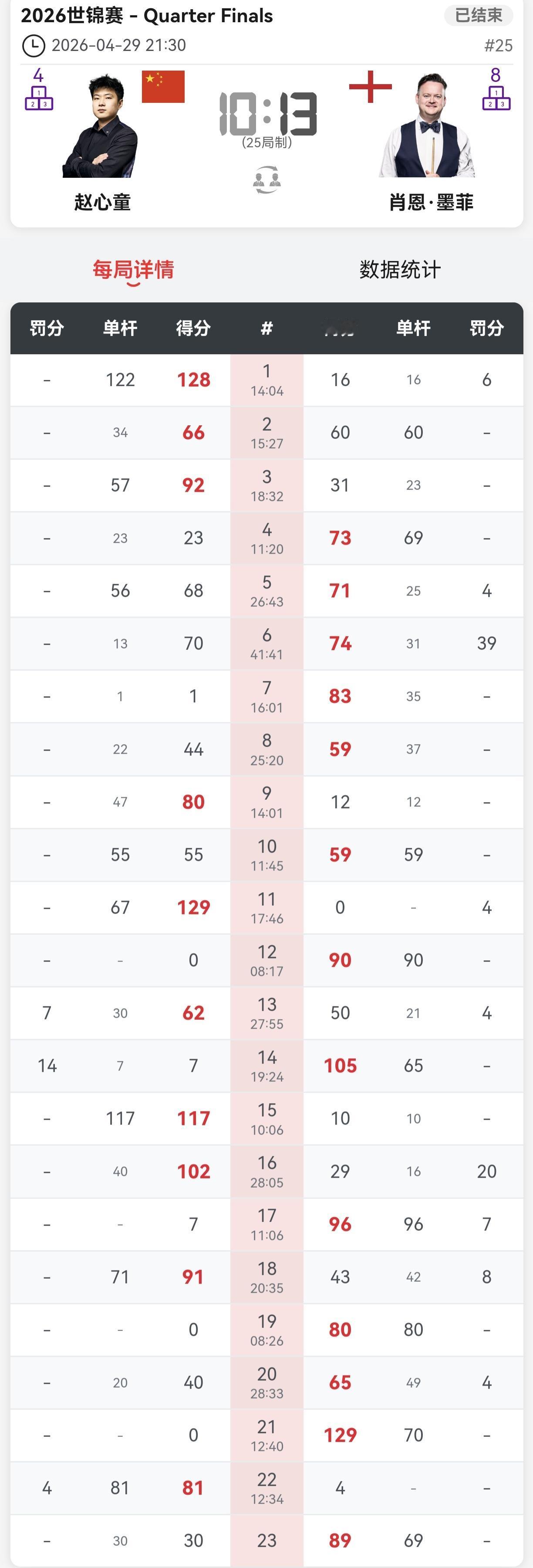Tap the head-to-head comparison icon

click(266, 180)
